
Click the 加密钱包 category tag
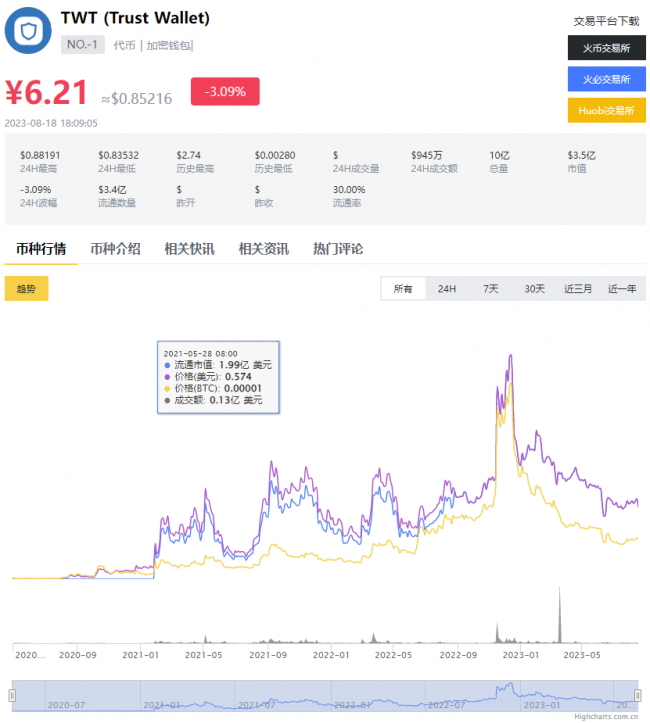pos(168,45)
